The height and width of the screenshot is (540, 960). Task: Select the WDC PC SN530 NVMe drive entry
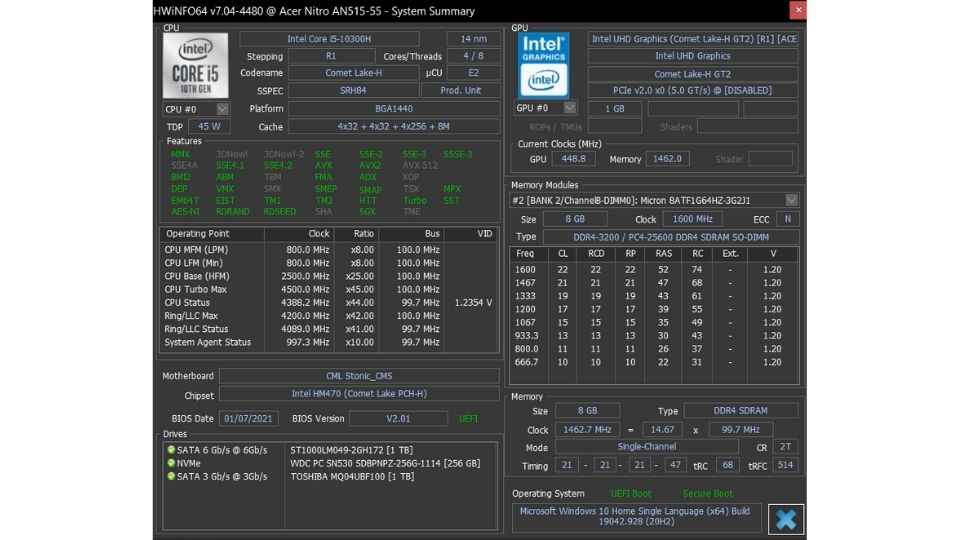(x=385, y=463)
